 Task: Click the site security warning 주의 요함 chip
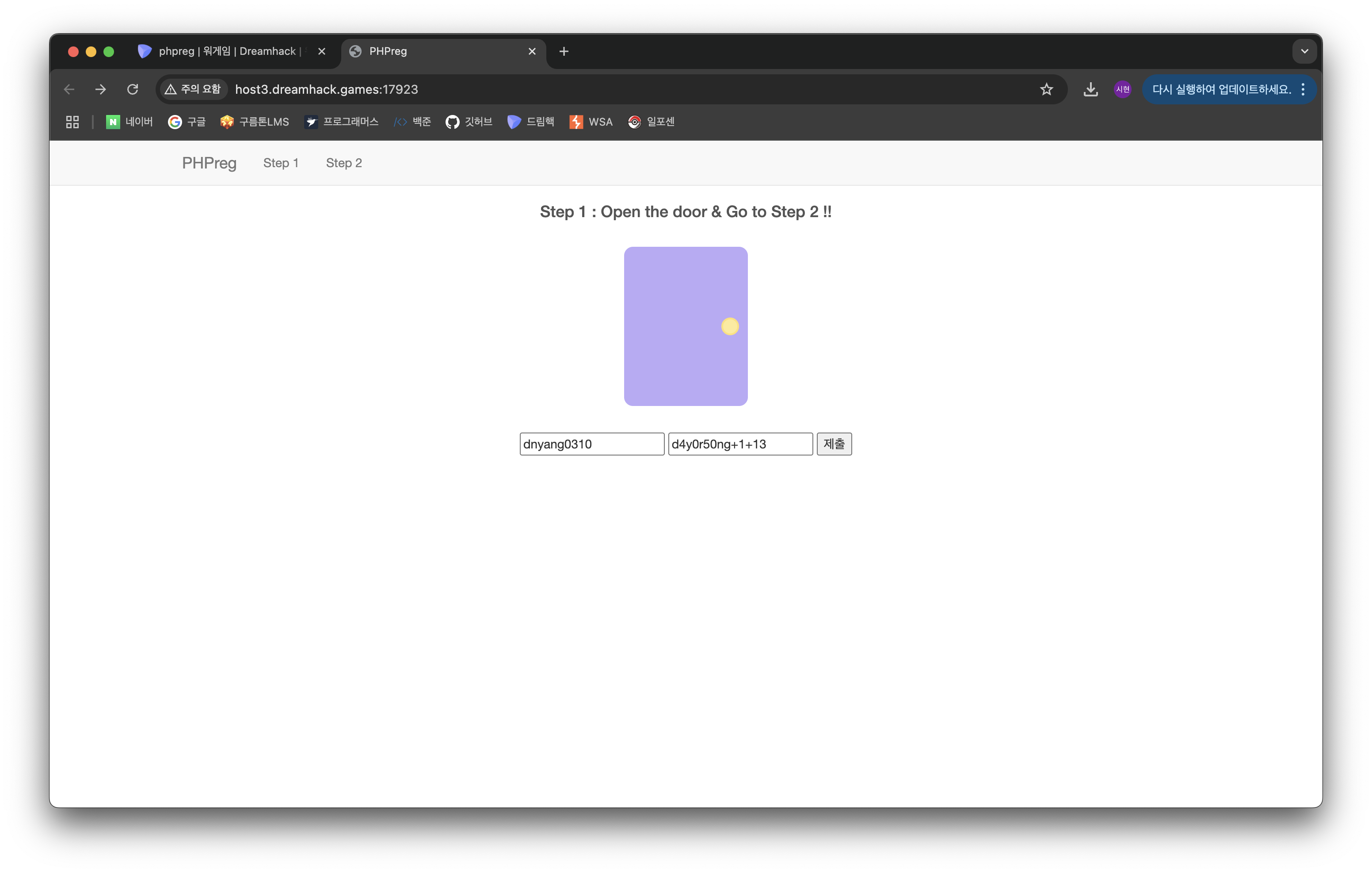[x=193, y=89]
